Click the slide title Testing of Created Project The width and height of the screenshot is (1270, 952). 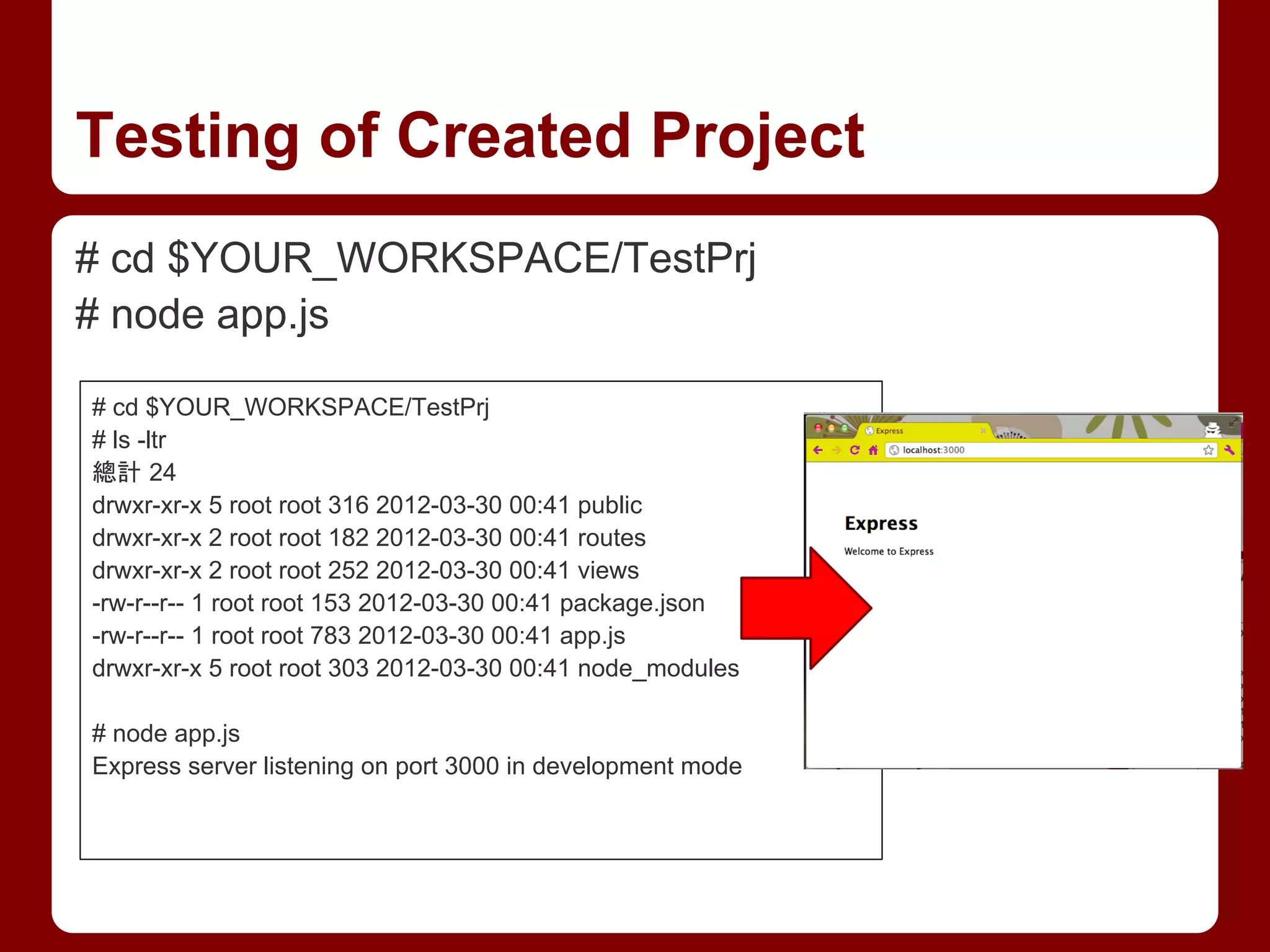(469, 135)
